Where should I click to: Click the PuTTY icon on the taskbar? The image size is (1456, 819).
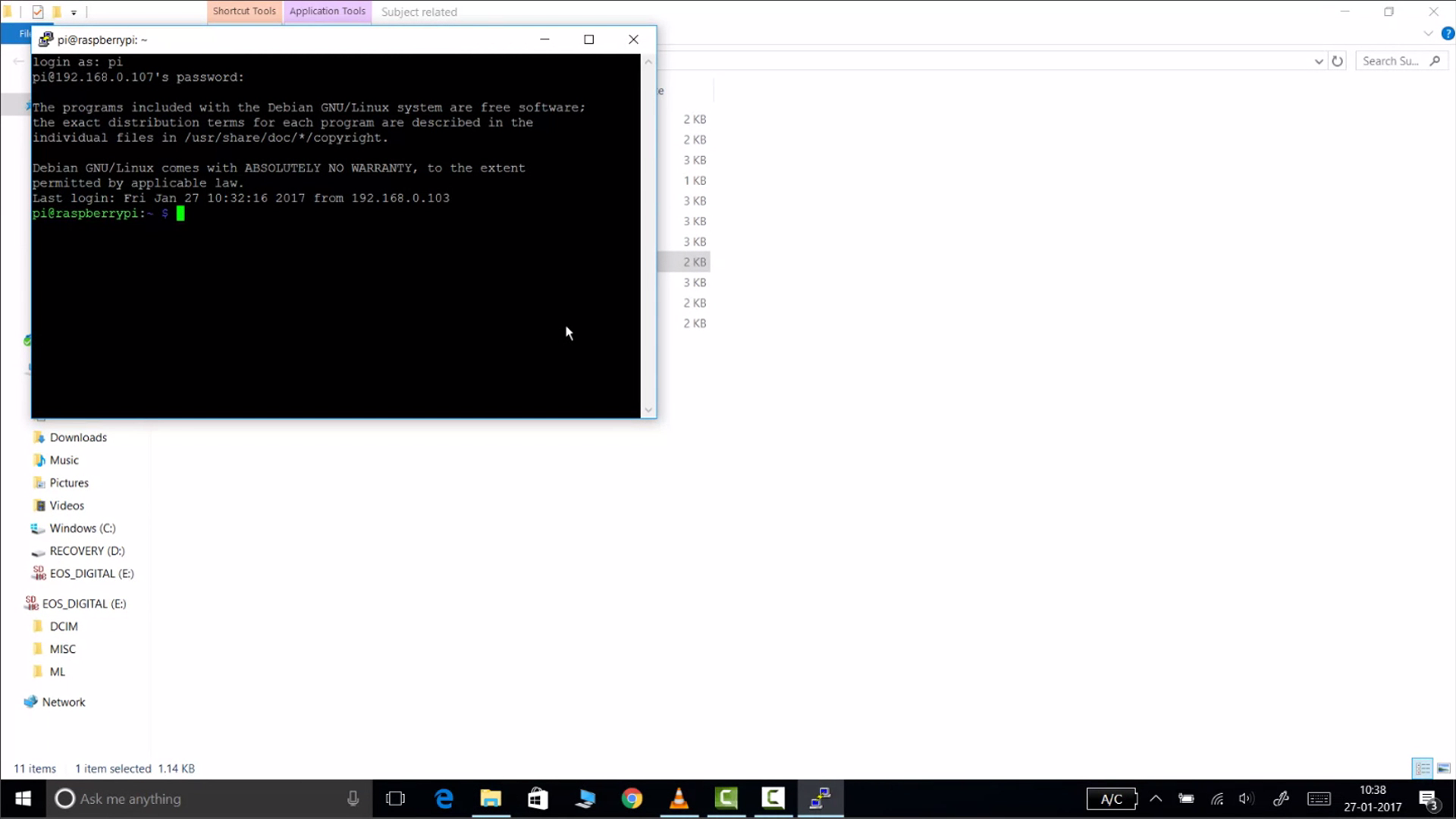[x=820, y=799]
